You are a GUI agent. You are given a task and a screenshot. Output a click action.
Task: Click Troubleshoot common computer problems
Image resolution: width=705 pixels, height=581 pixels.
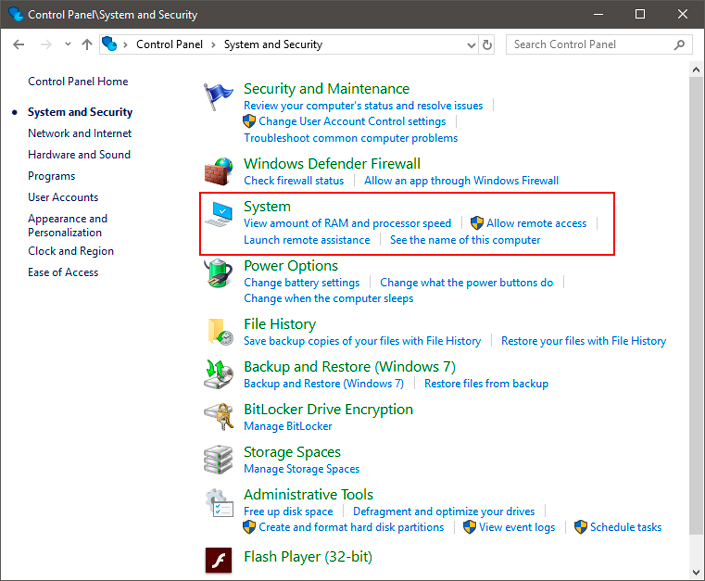[351, 138]
